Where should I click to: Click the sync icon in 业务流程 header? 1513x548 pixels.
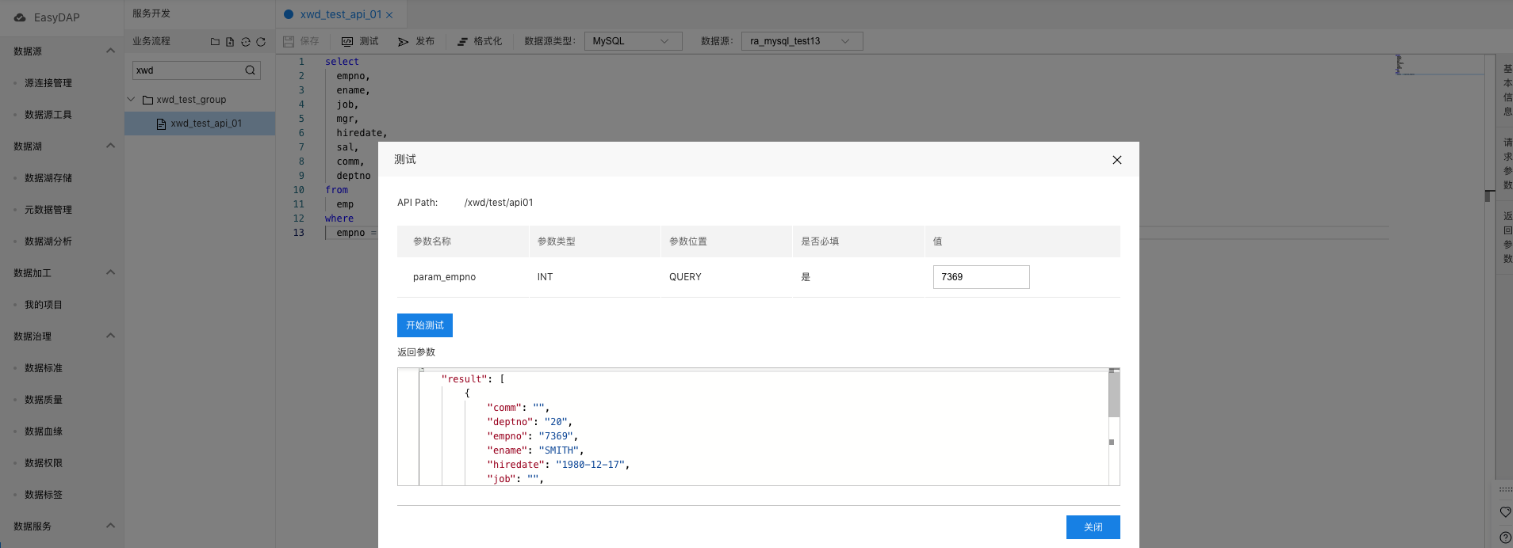pyautogui.click(x=245, y=42)
